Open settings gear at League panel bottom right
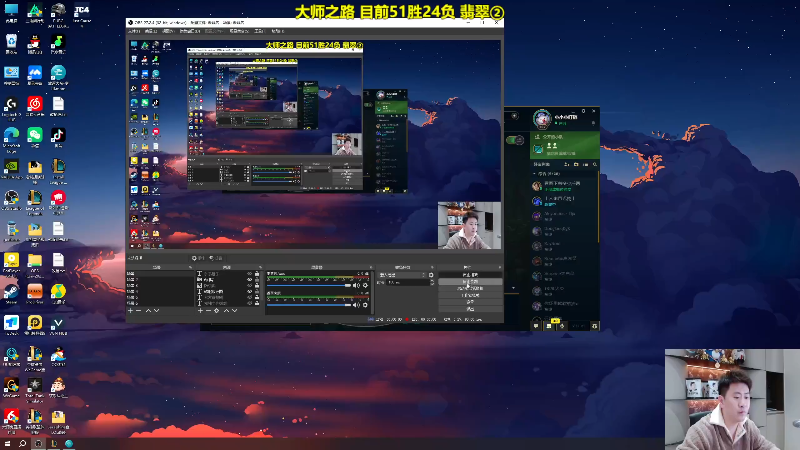Screen dimensions: 800x450 pos(594,326)
